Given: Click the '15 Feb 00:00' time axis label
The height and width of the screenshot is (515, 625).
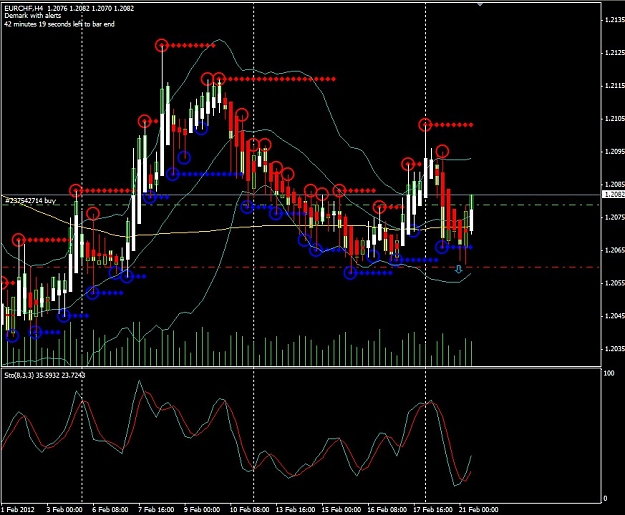Looking at the screenshot, I should point(341,510).
